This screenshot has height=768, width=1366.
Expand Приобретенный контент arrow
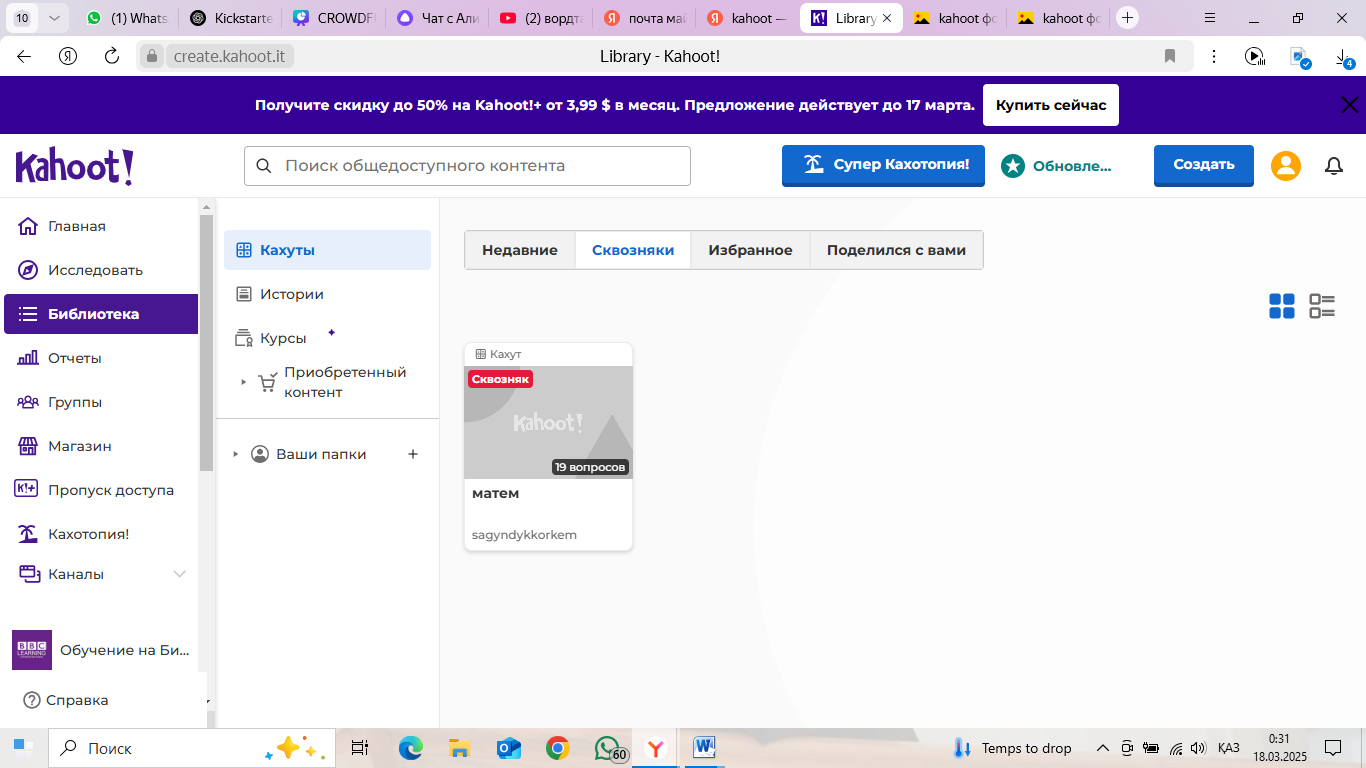(x=243, y=382)
